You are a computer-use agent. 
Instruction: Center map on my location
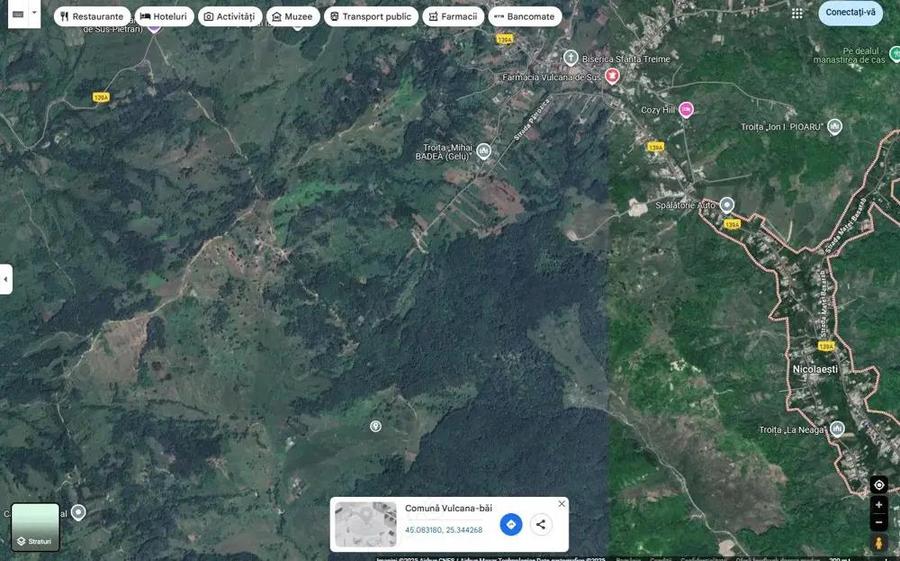tap(878, 485)
